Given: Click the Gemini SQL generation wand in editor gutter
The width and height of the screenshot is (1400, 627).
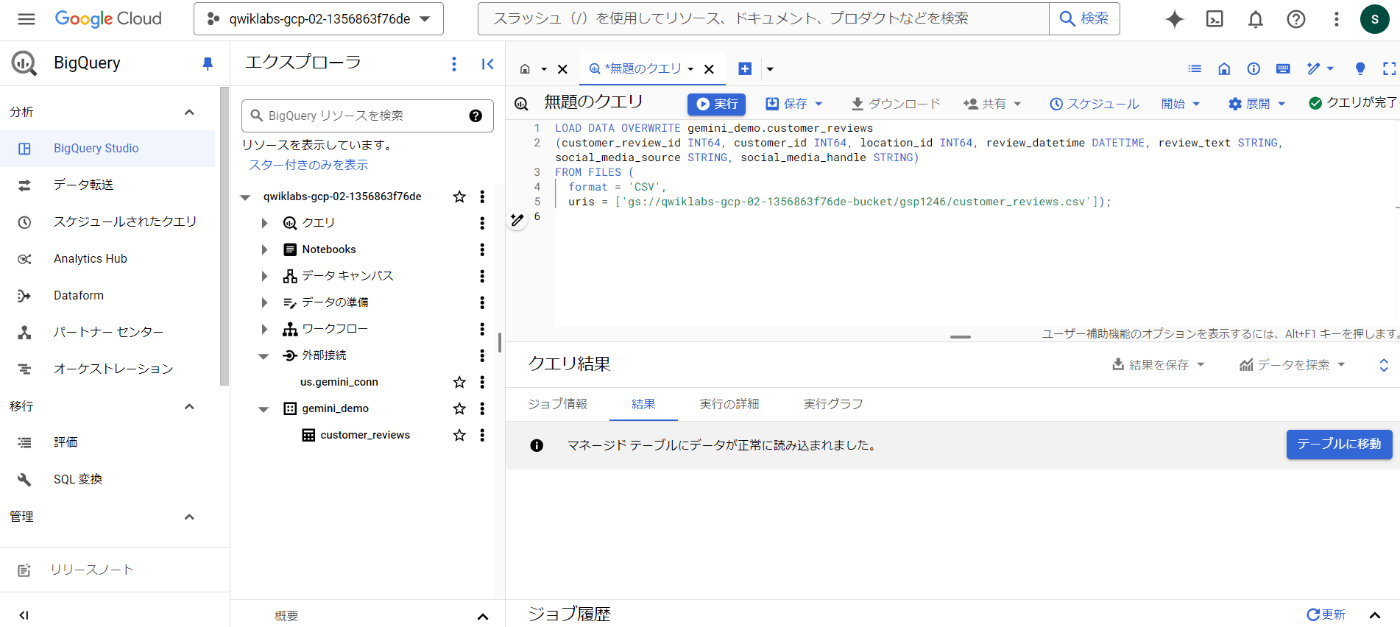Looking at the screenshot, I should point(517,220).
